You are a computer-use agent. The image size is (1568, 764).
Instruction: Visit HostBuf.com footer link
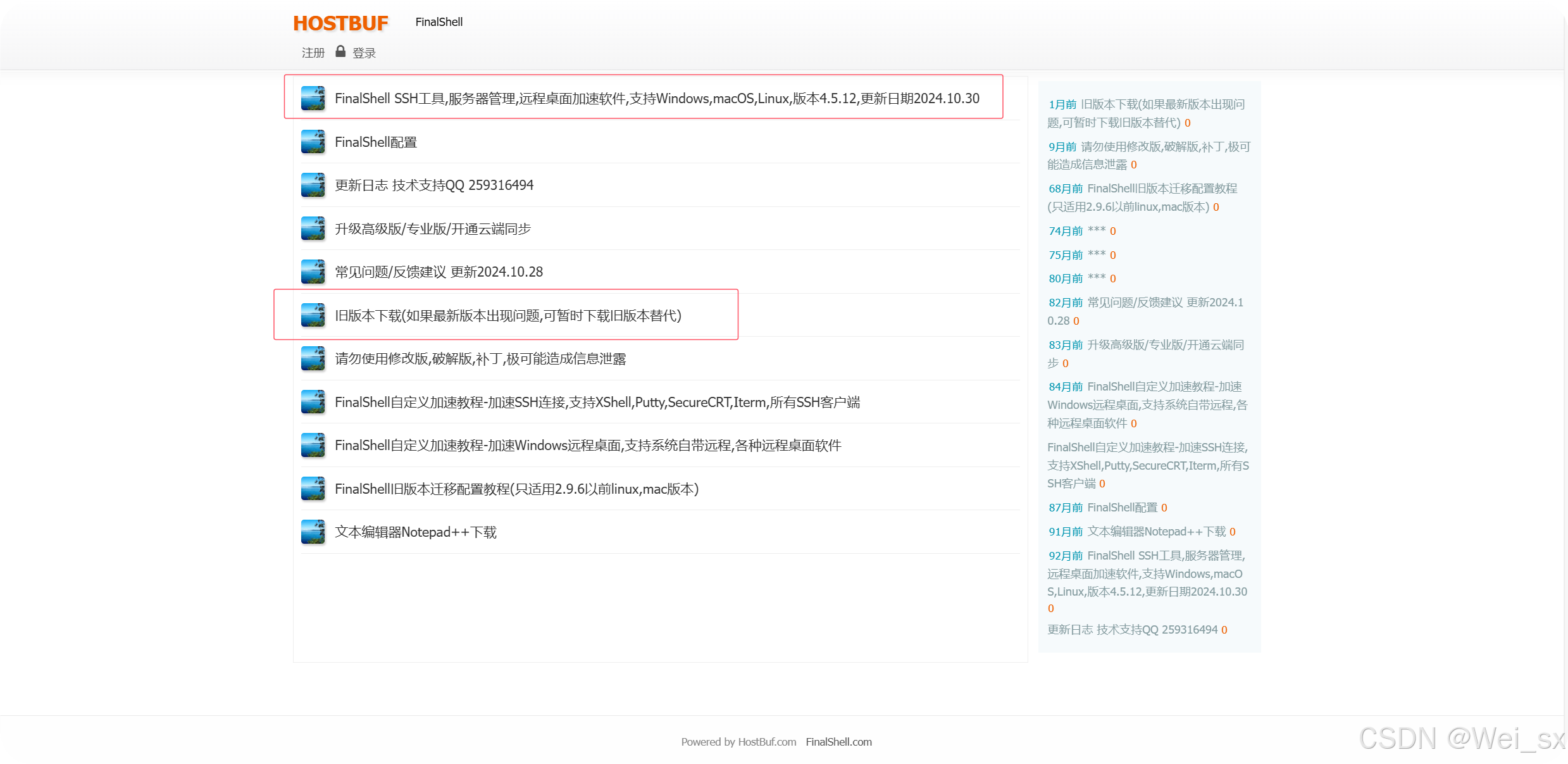click(767, 742)
